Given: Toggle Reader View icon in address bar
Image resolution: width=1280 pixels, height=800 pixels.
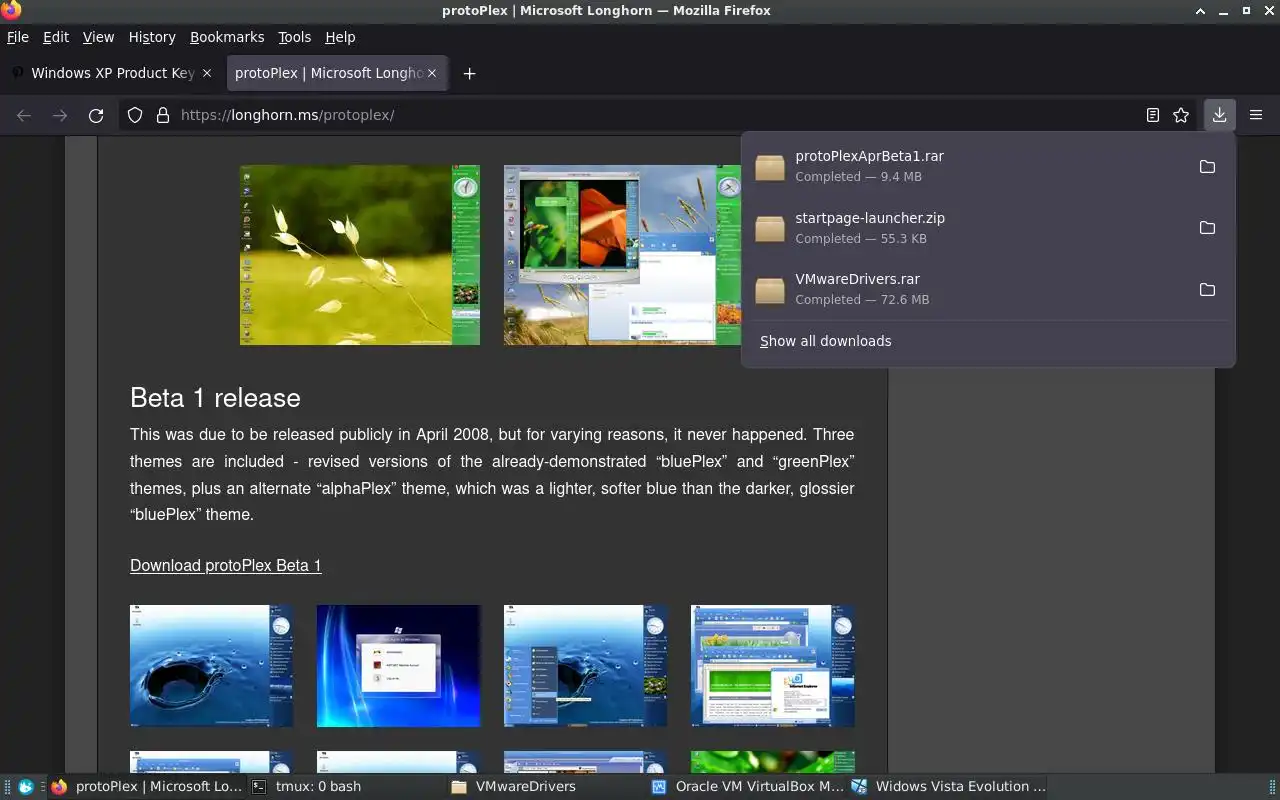Looking at the screenshot, I should click(x=1153, y=115).
